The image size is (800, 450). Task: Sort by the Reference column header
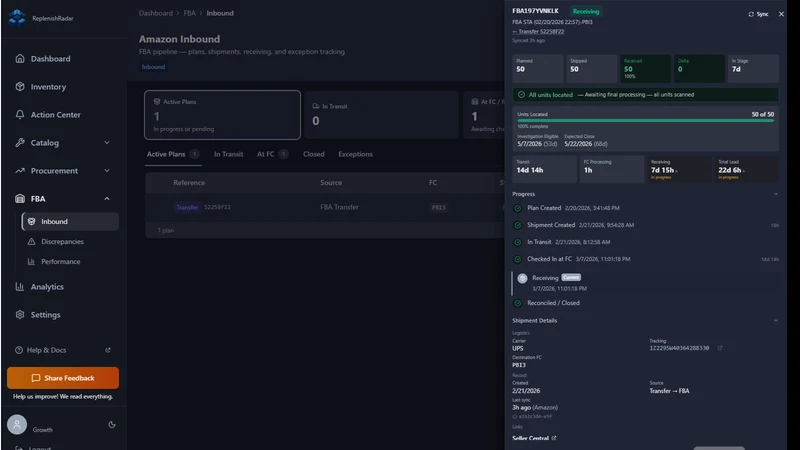click(x=189, y=183)
